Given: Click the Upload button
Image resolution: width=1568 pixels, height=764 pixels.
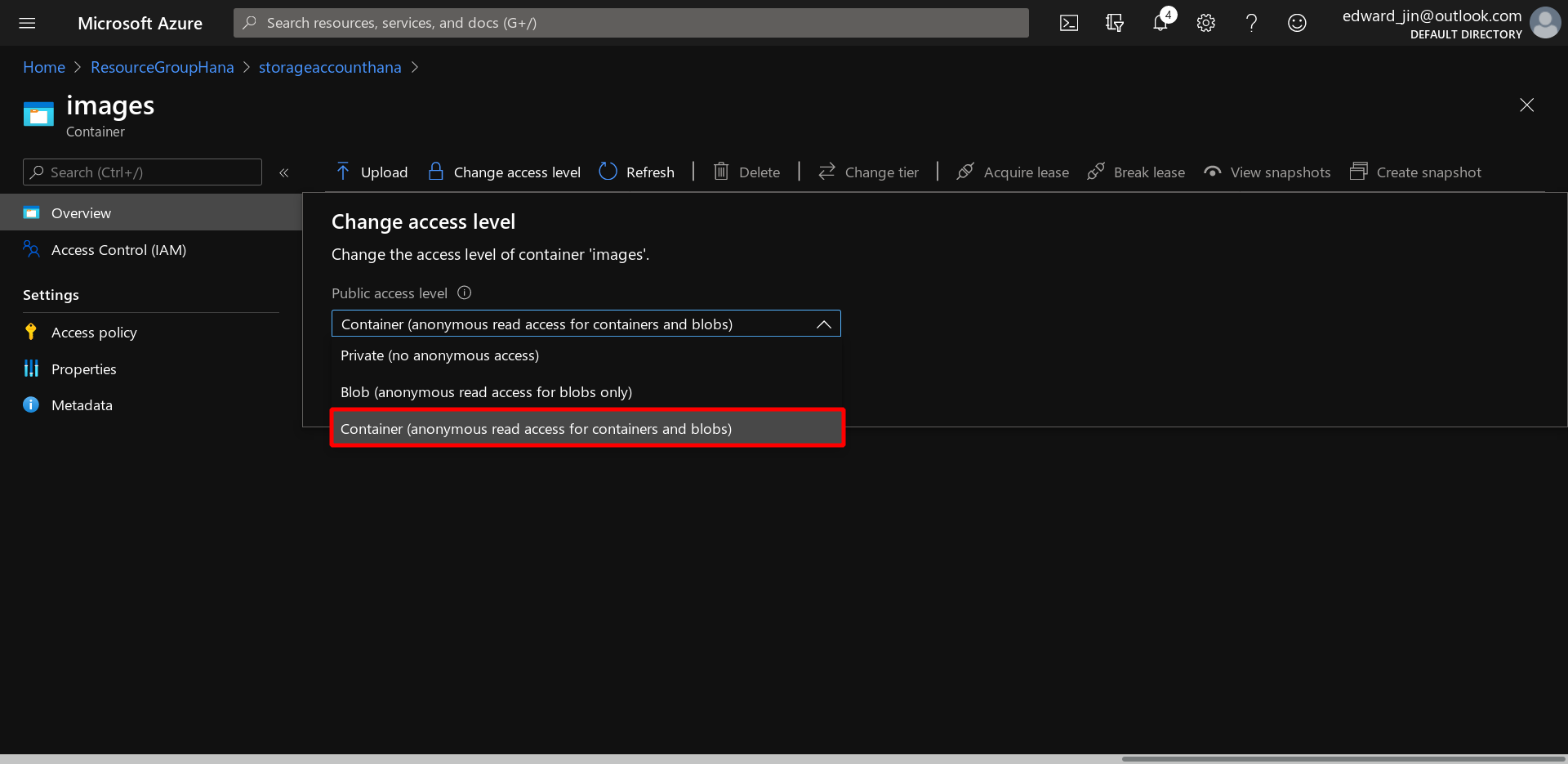Looking at the screenshot, I should pyautogui.click(x=372, y=172).
